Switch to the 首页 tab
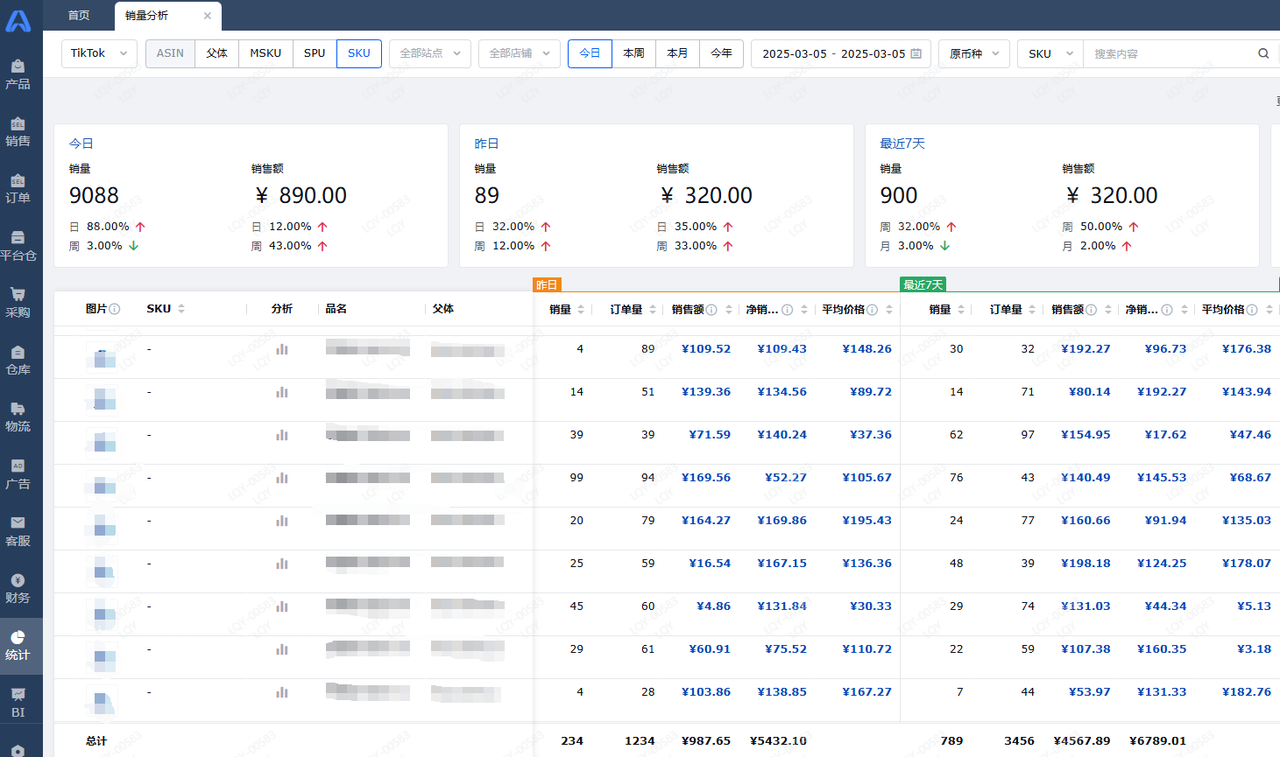Viewport: 1280px width, 757px height. click(79, 15)
